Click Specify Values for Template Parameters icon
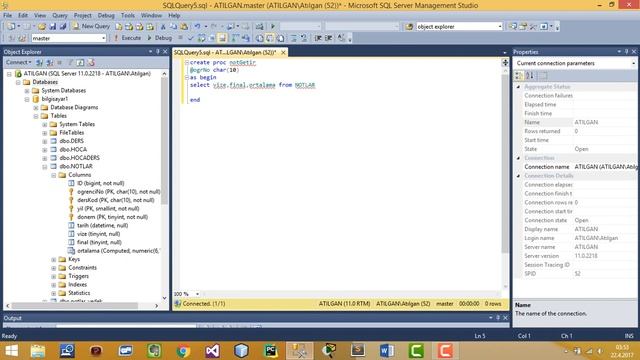Viewport: 640px width, 360px height. click(341, 38)
